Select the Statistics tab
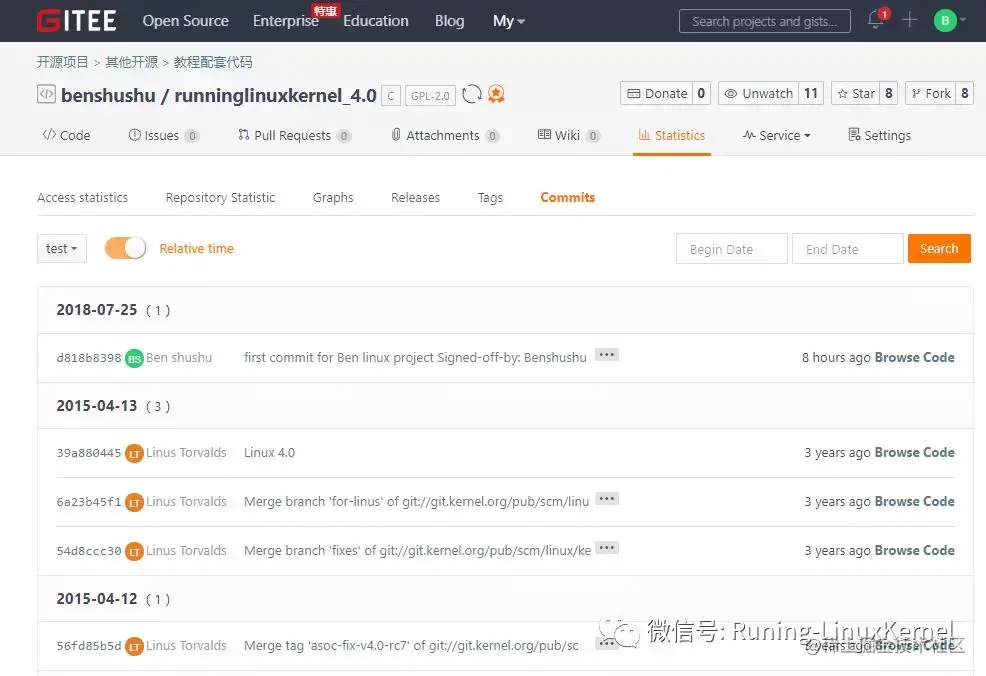986x676 pixels. pyautogui.click(x=672, y=135)
